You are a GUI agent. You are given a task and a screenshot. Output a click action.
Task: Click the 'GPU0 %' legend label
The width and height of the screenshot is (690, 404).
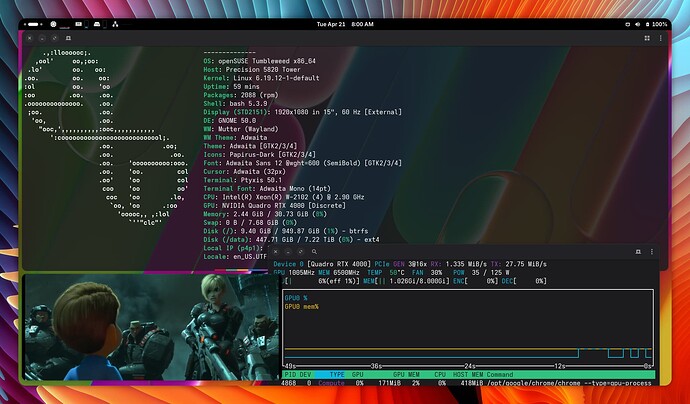pos(296,298)
